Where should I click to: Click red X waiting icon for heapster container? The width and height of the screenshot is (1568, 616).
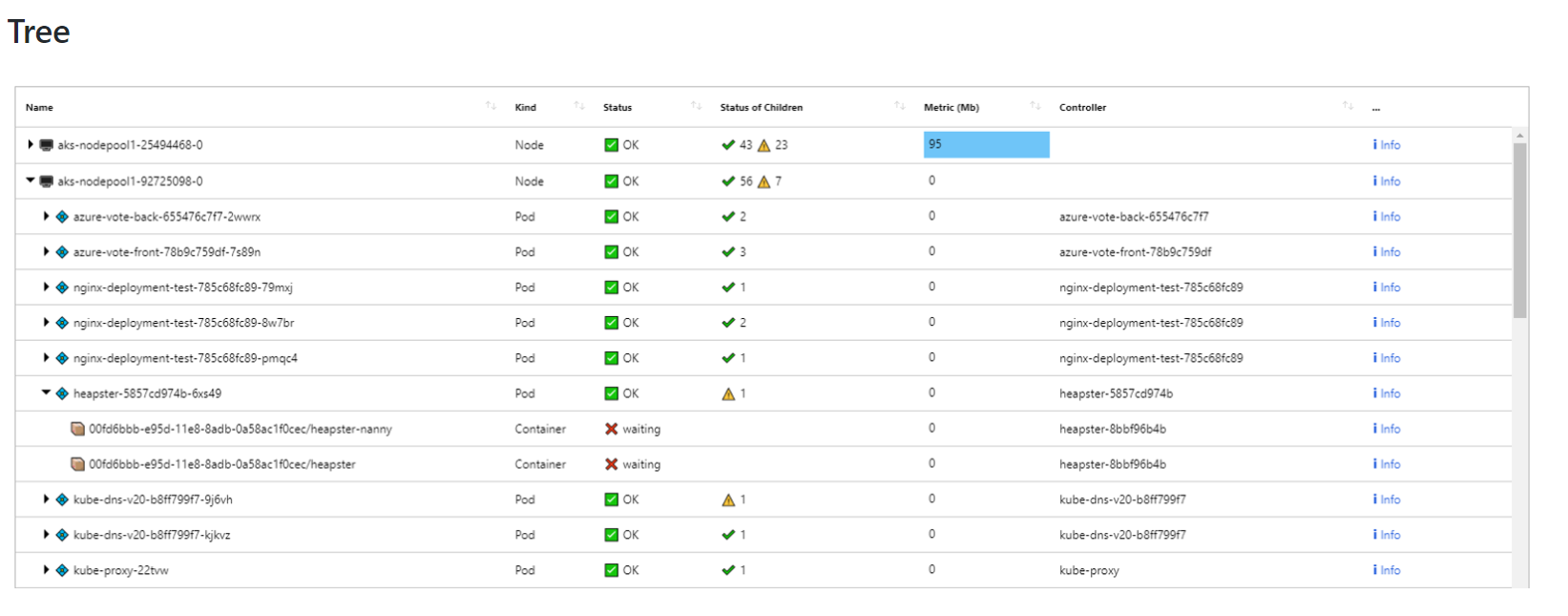[611, 464]
